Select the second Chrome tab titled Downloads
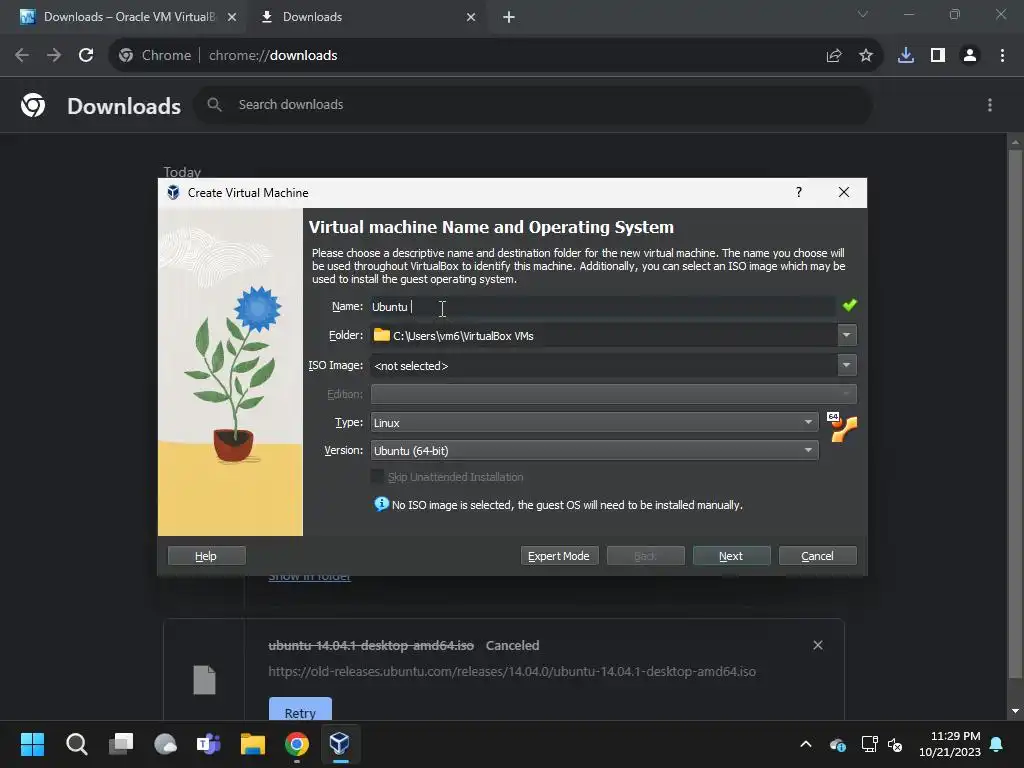The image size is (1024, 768). coord(366,17)
